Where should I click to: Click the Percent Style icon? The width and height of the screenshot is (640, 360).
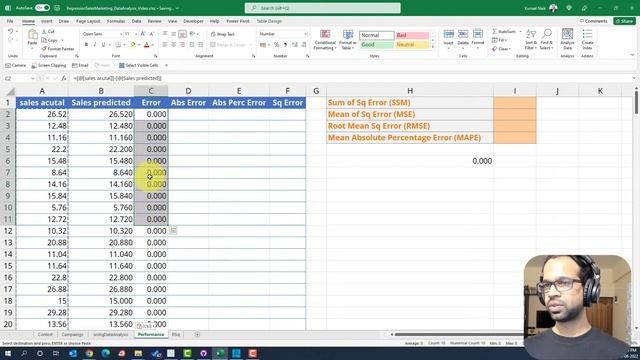click(x=276, y=44)
